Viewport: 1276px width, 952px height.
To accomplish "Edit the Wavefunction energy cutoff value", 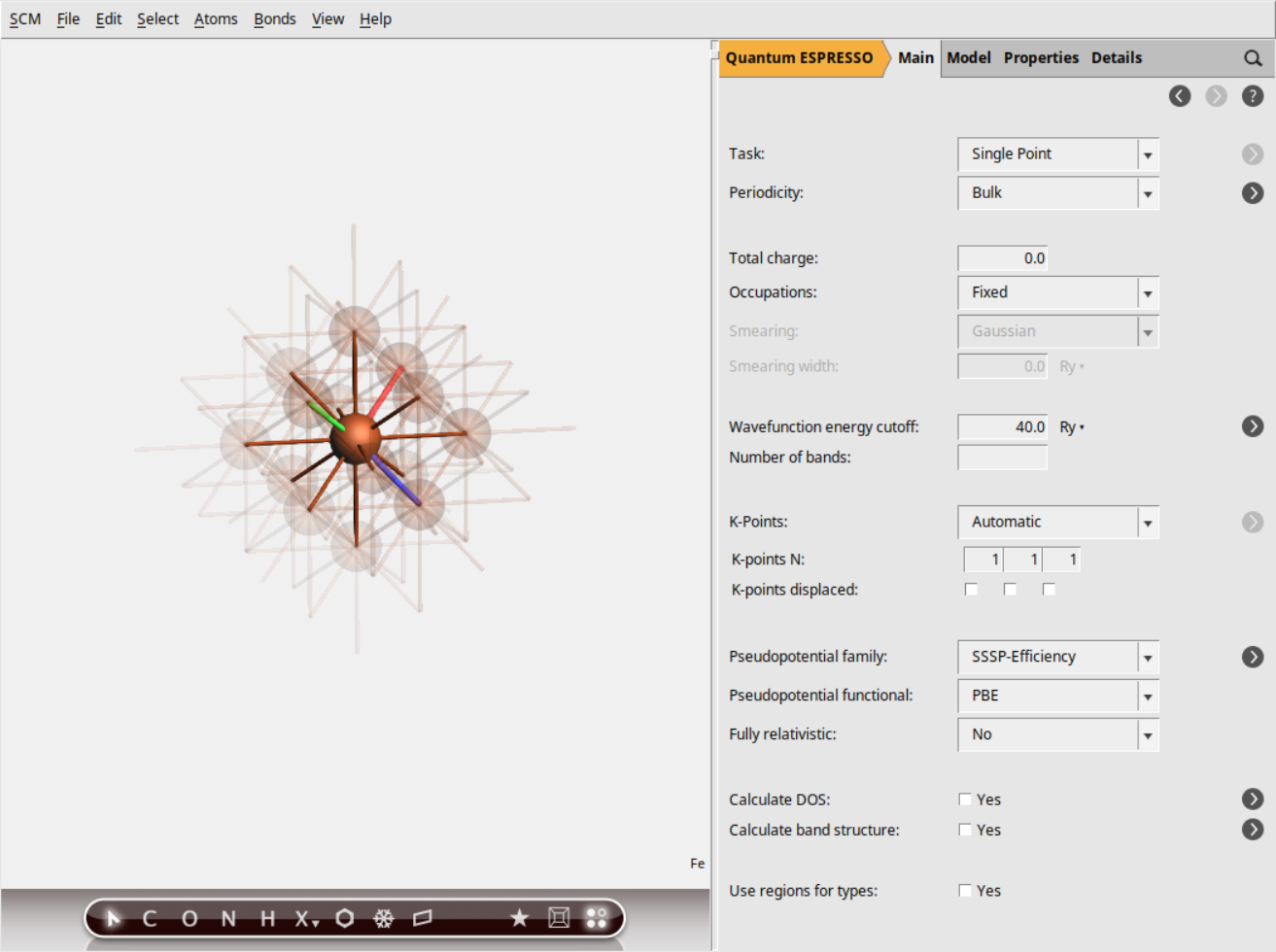I will click(1002, 426).
